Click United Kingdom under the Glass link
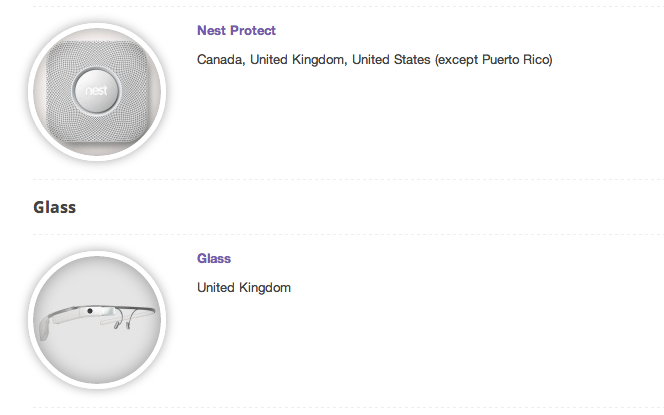 244,288
